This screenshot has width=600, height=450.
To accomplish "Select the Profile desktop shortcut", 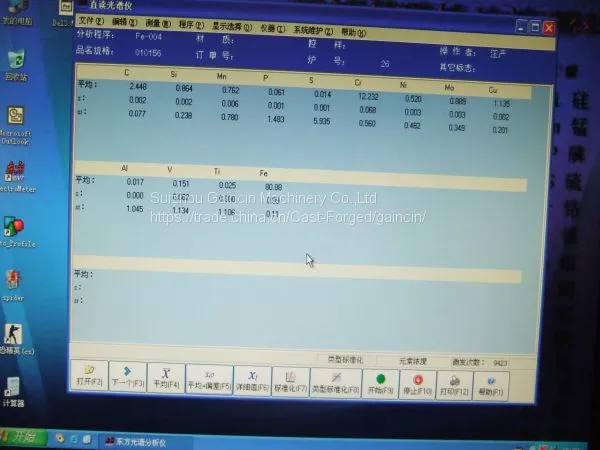I will [x=15, y=232].
